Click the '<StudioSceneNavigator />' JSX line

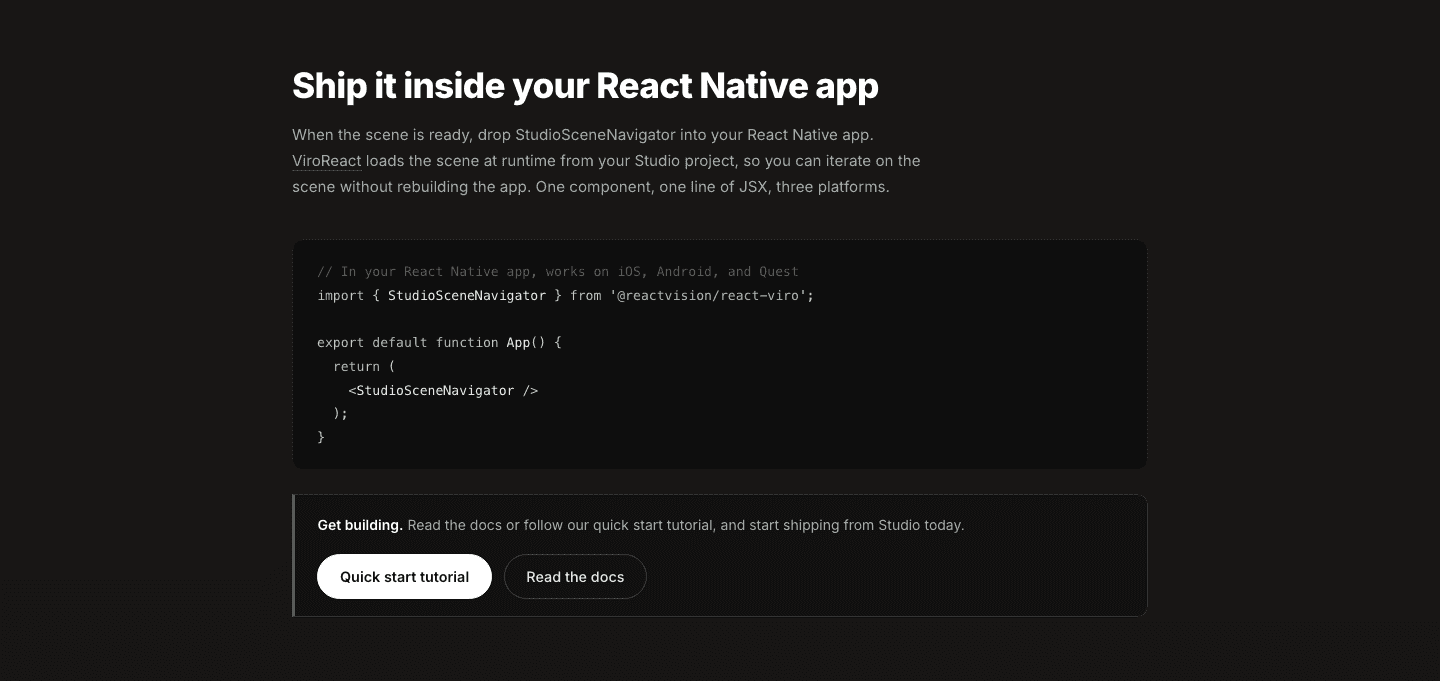tap(443, 391)
